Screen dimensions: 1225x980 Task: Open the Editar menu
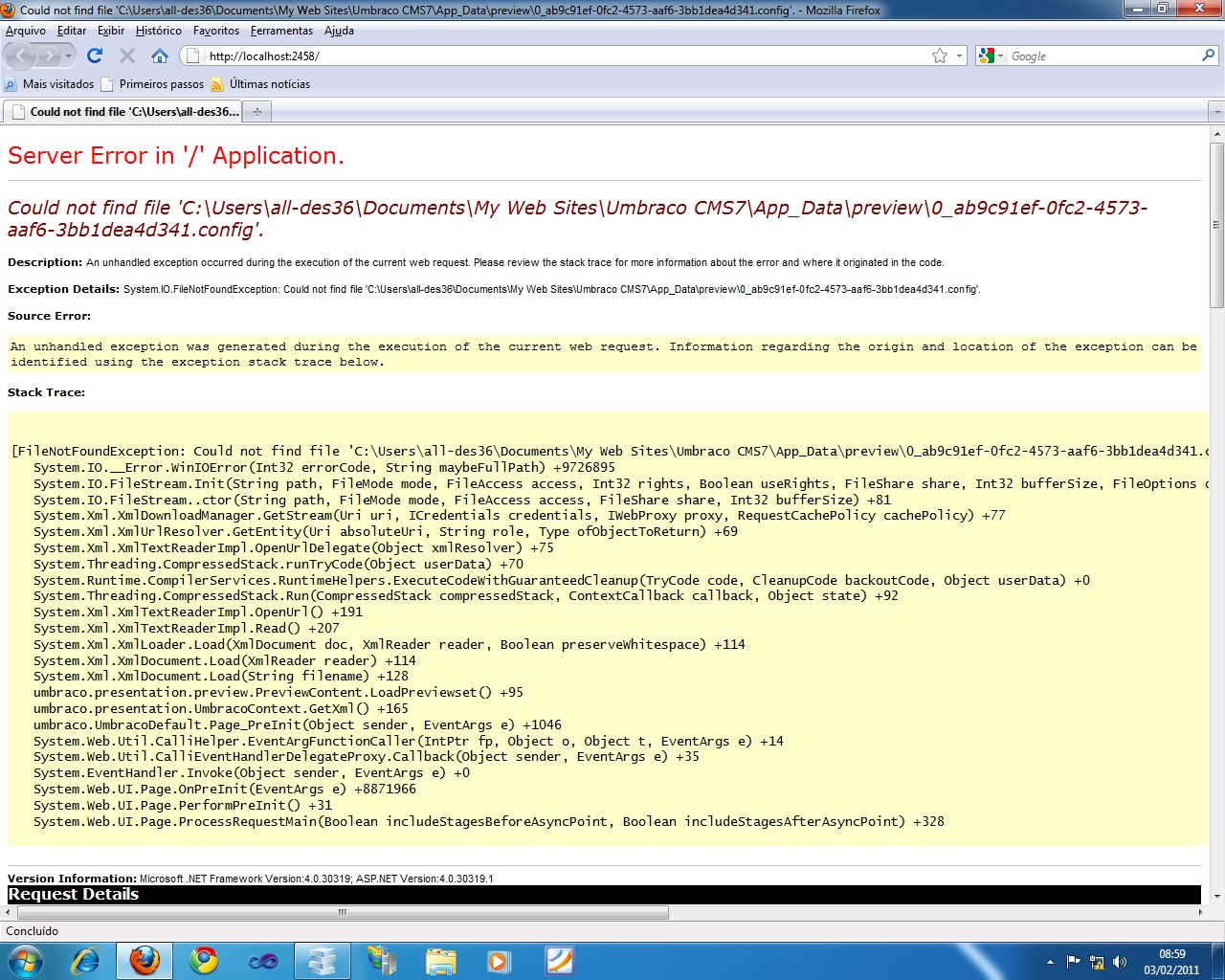tap(72, 31)
